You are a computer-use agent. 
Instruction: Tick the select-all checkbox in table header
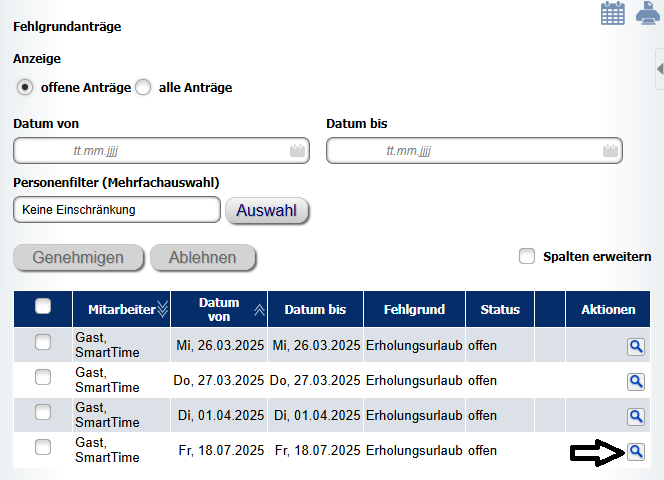(43, 306)
